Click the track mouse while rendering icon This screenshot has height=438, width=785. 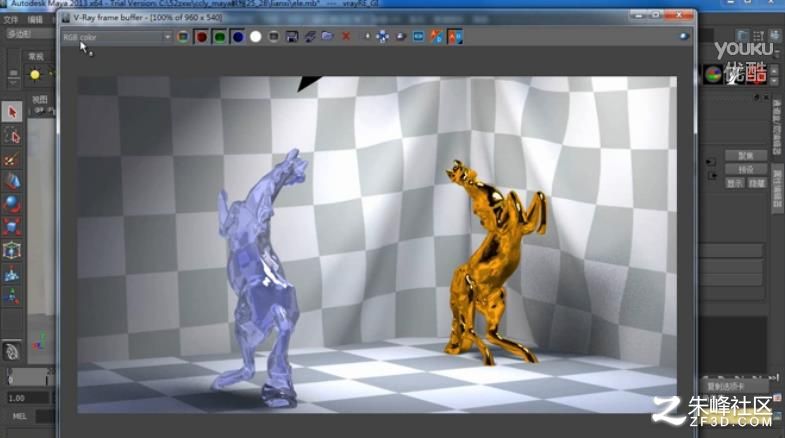tap(367, 36)
